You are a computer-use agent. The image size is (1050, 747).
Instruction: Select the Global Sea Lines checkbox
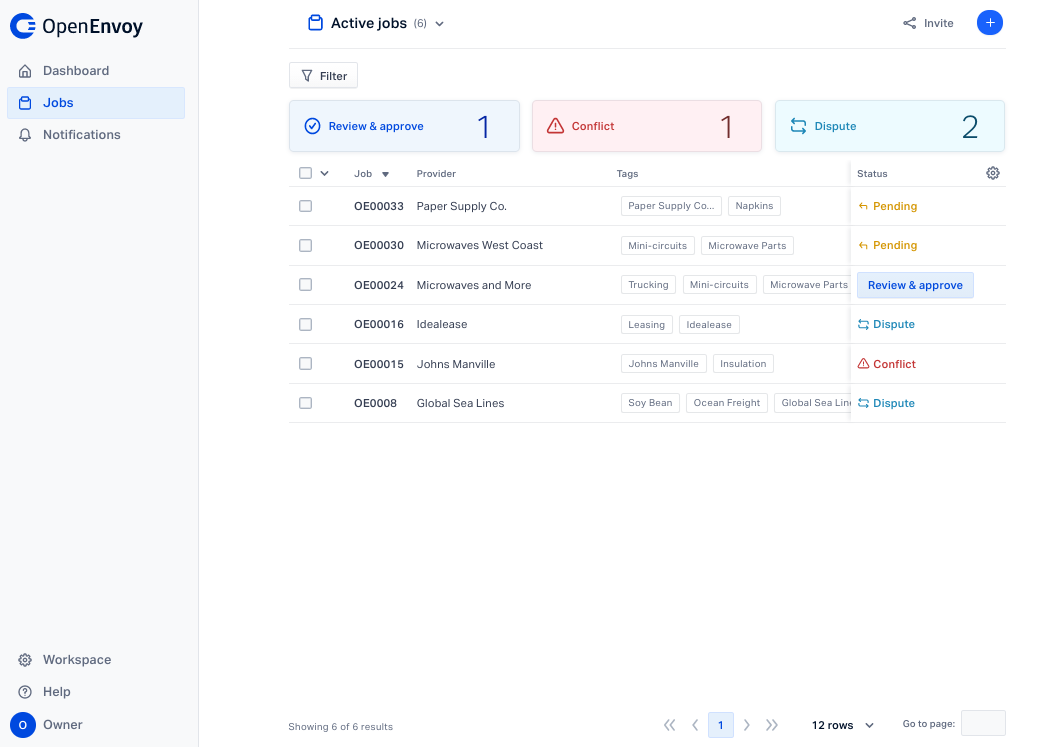click(305, 403)
